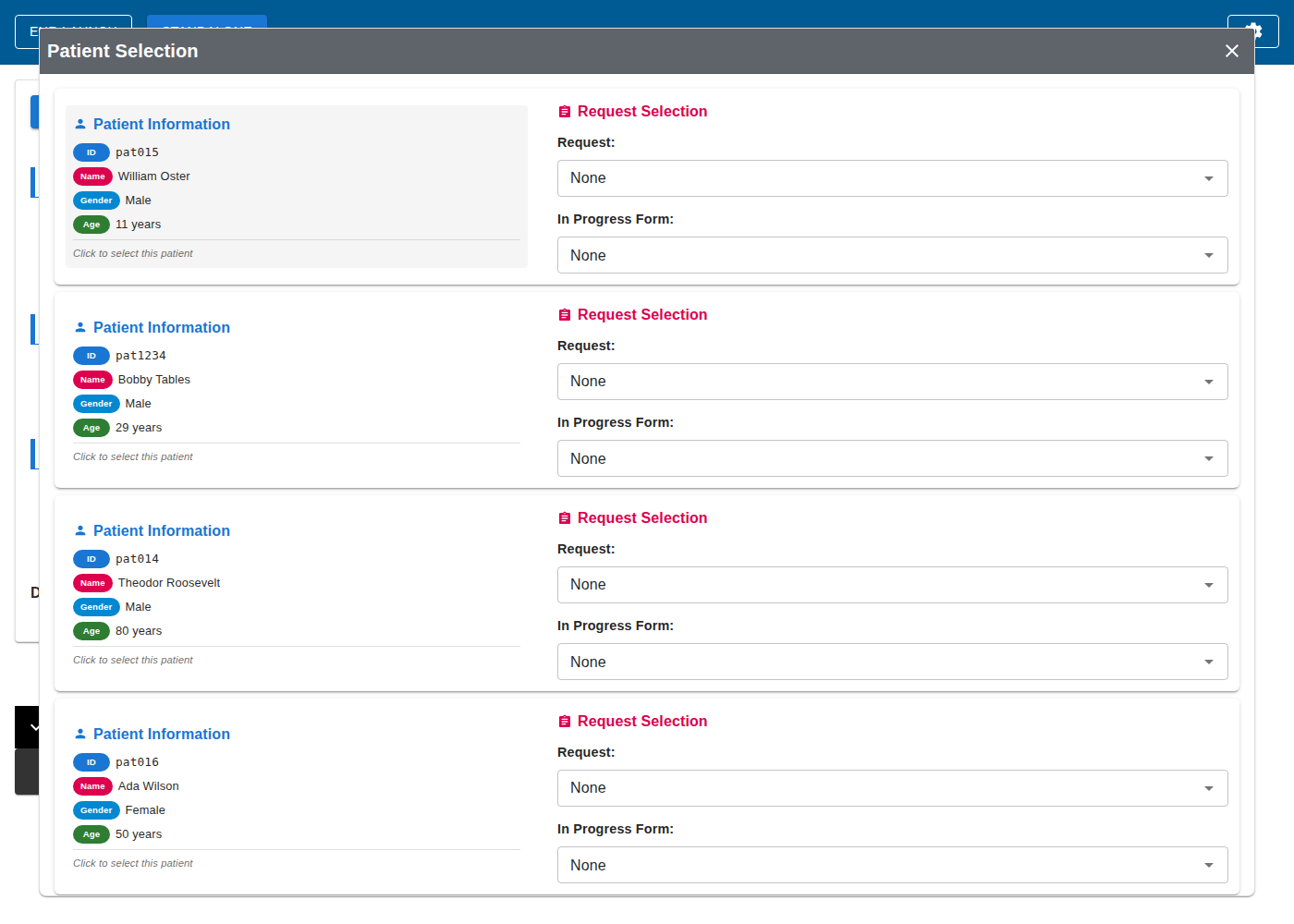Screen dimensions: 1294x924
Task: Click person icon in Bobby Tables' card
Action: (80, 327)
